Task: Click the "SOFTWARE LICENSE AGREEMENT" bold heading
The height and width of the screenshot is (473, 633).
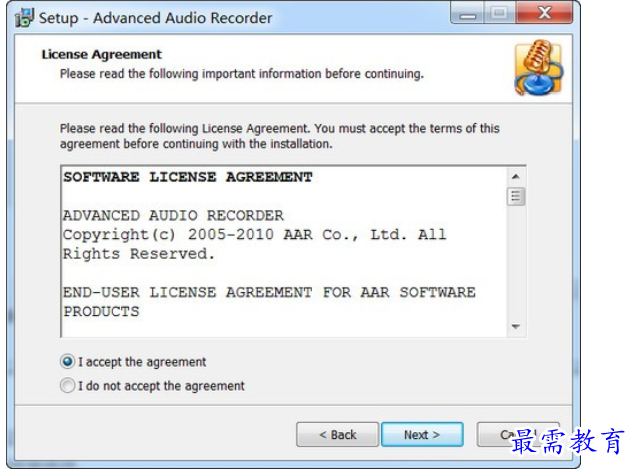Action: pyautogui.click(x=188, y=177)
